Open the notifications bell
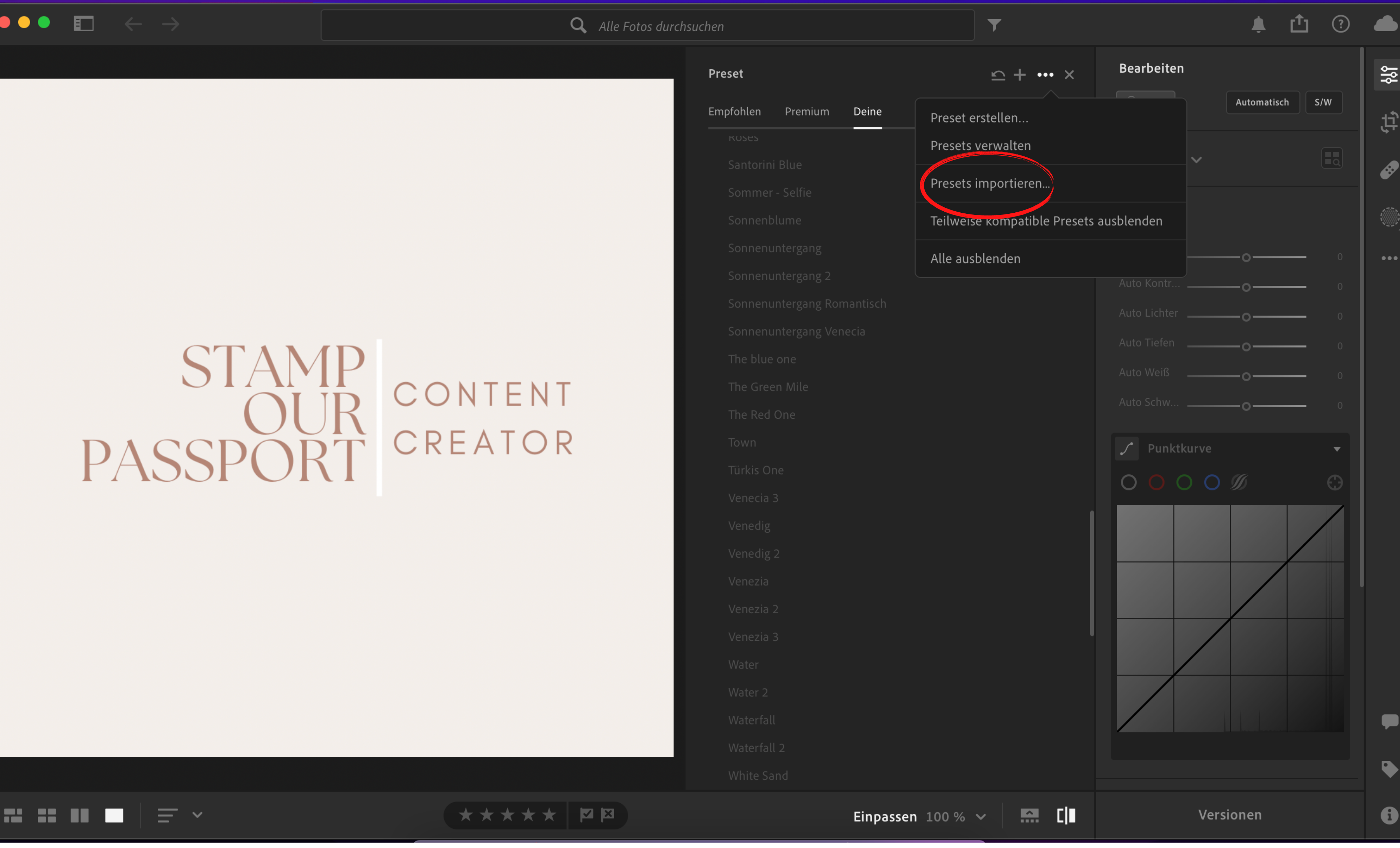 click(1259, 24)
